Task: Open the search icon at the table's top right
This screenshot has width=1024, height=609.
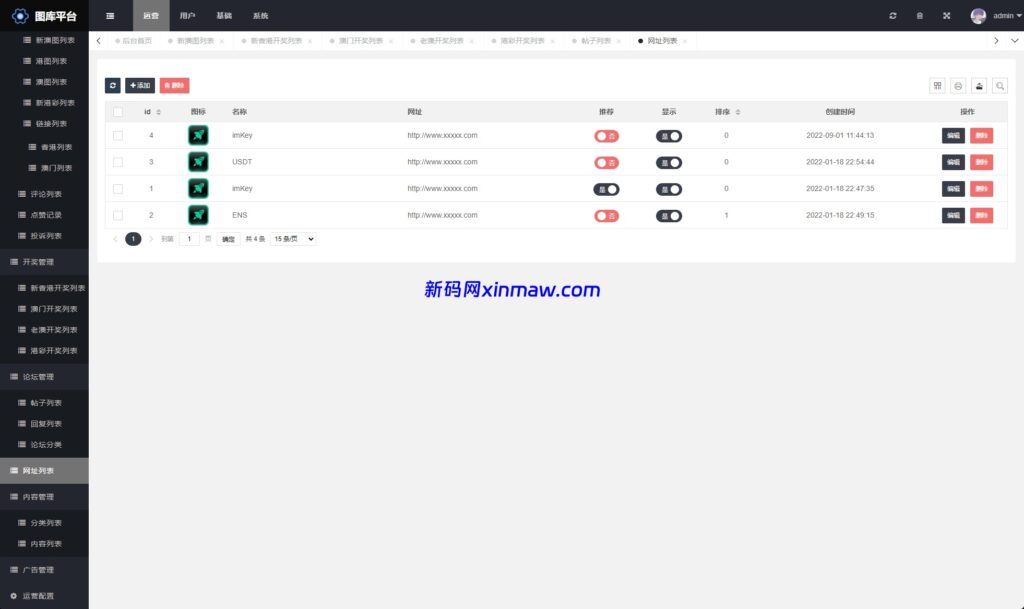Action: (x=1000, y=86)
